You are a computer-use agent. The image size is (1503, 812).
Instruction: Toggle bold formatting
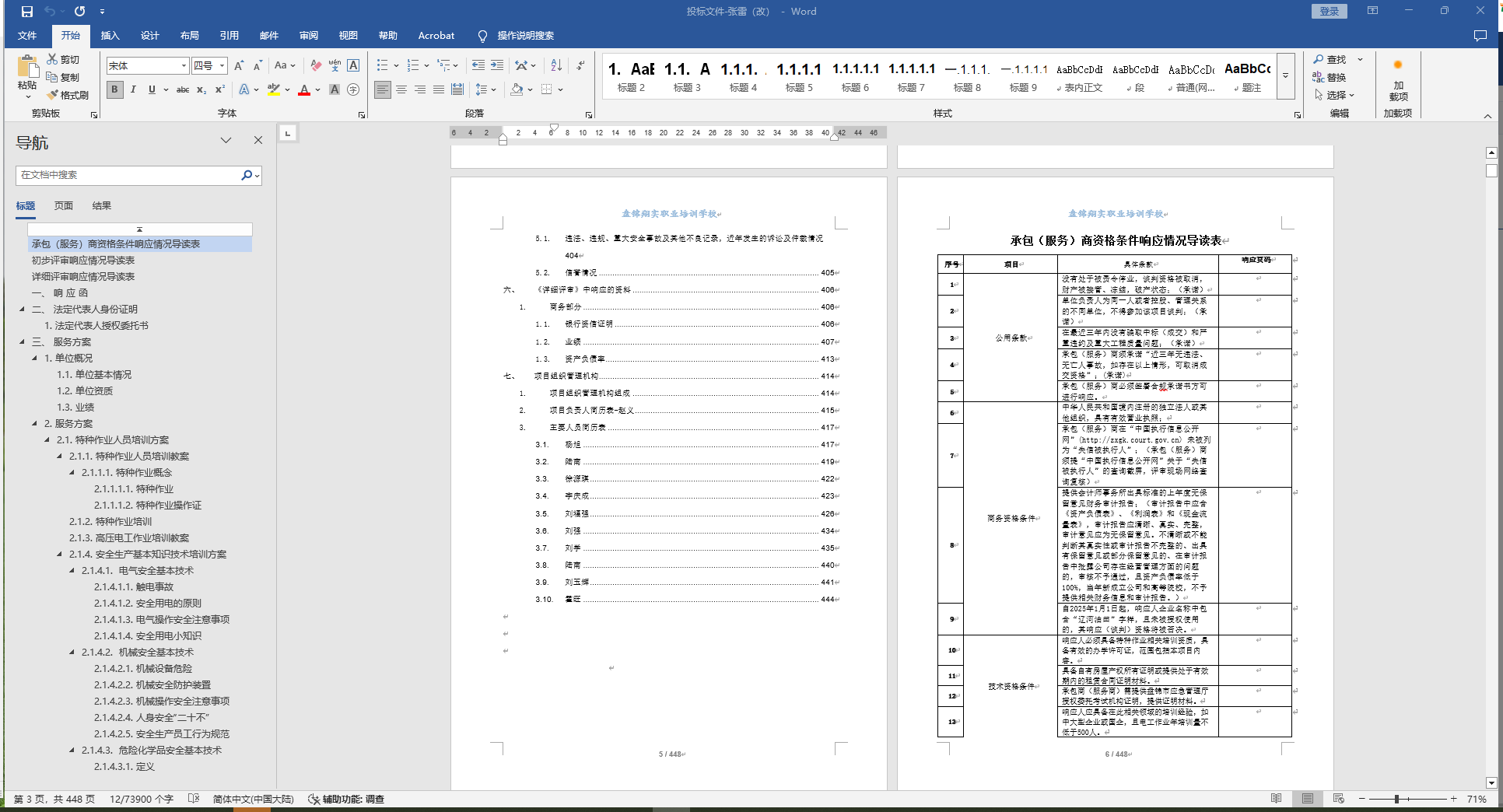114,89
